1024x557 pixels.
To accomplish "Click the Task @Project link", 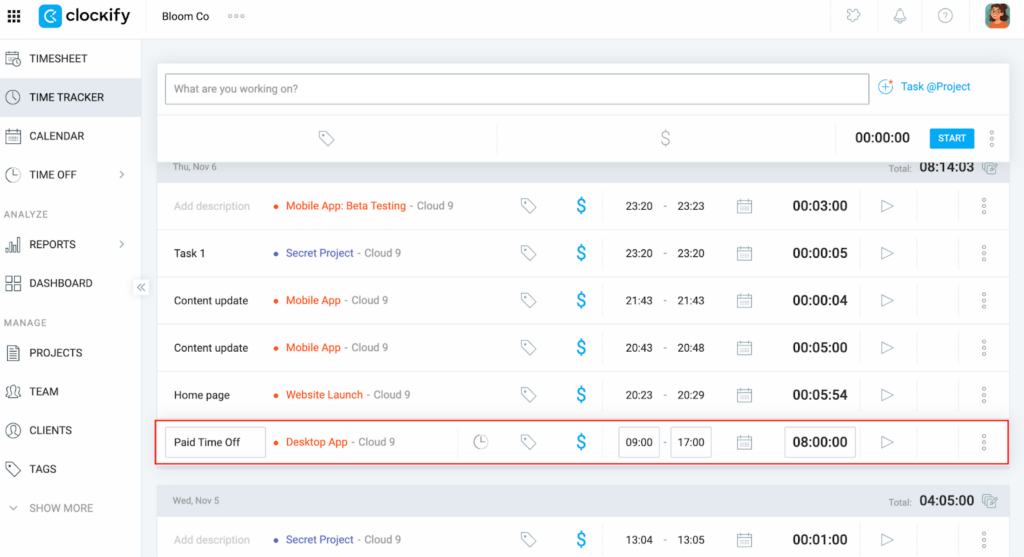I will (925, 87).
